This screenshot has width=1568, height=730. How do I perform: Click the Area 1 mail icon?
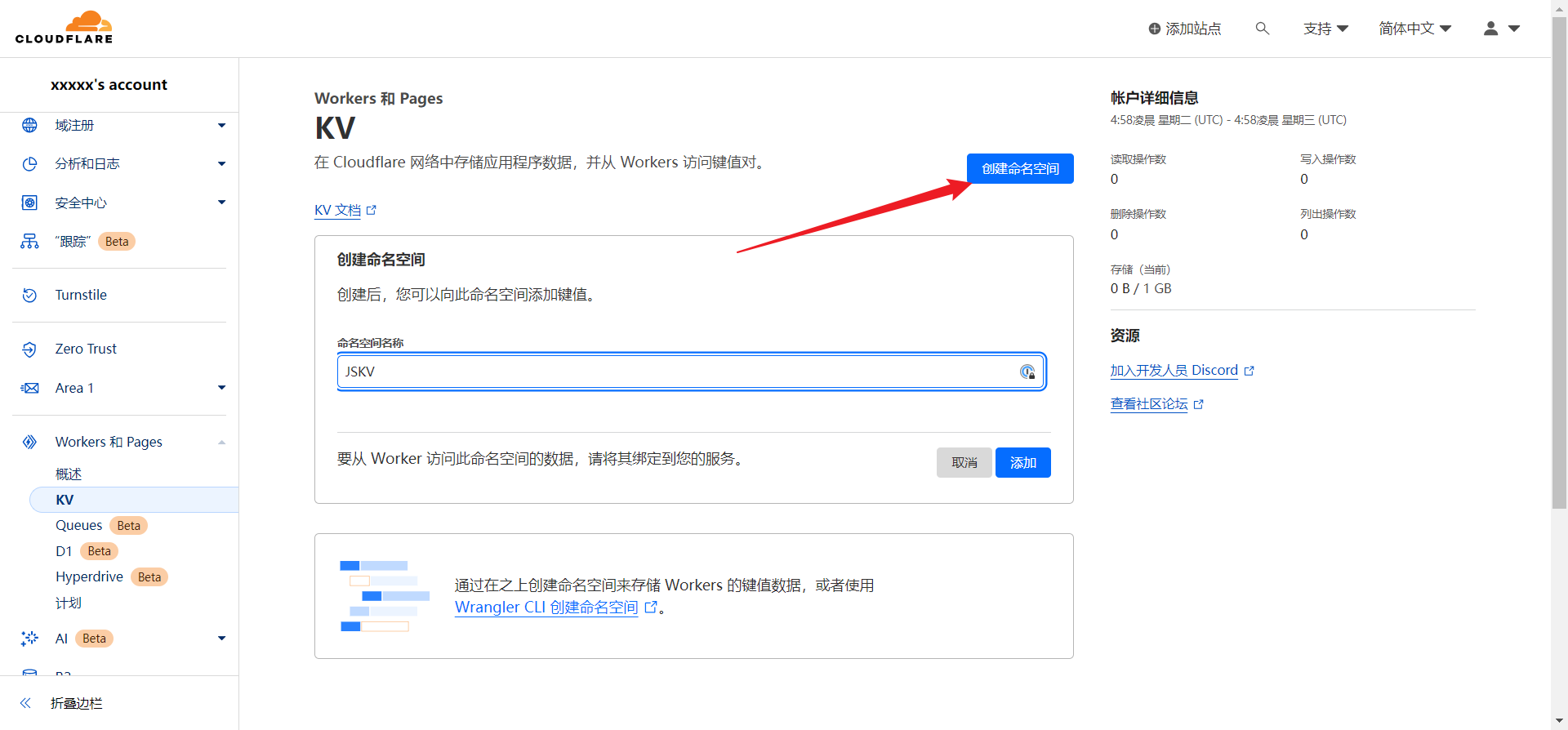(29, 388)
